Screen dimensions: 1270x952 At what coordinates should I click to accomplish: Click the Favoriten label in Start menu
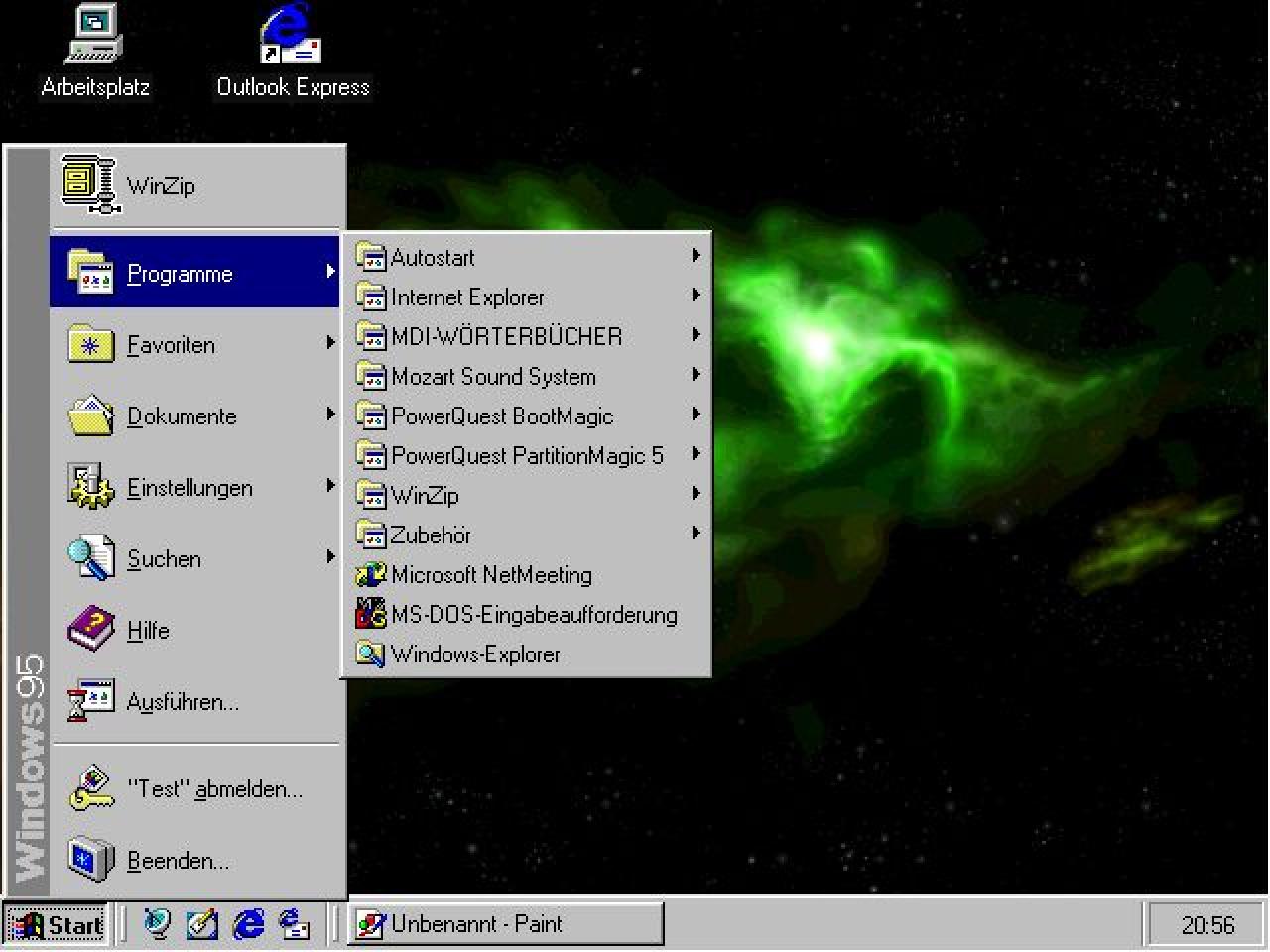pos(171,344)
